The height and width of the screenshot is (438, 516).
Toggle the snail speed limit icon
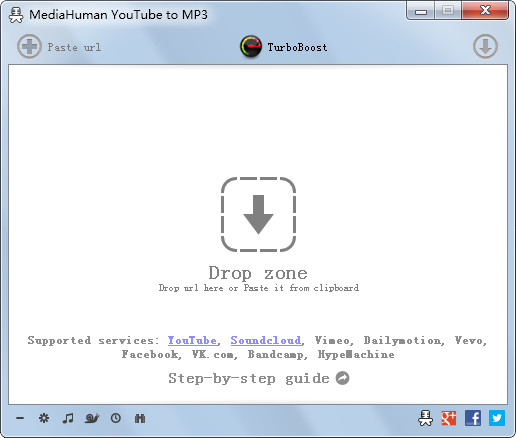click(92, 418)
